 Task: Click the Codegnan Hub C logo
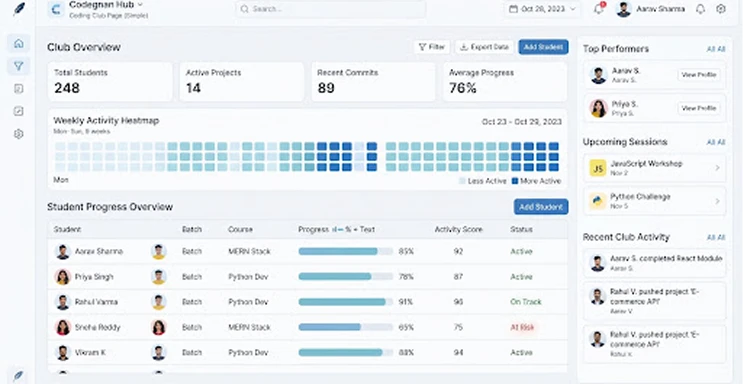[x=56, y=9]
